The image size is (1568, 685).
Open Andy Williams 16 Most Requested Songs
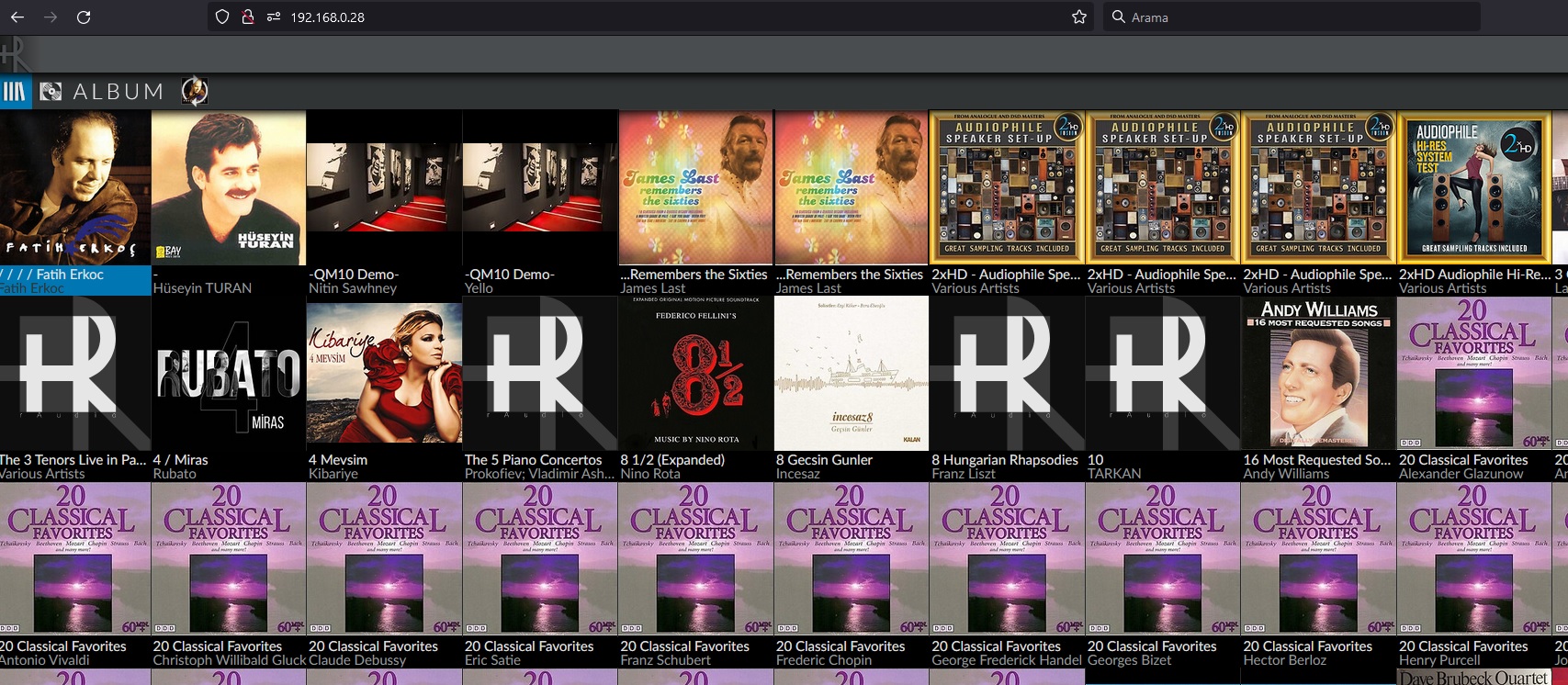1318,374
